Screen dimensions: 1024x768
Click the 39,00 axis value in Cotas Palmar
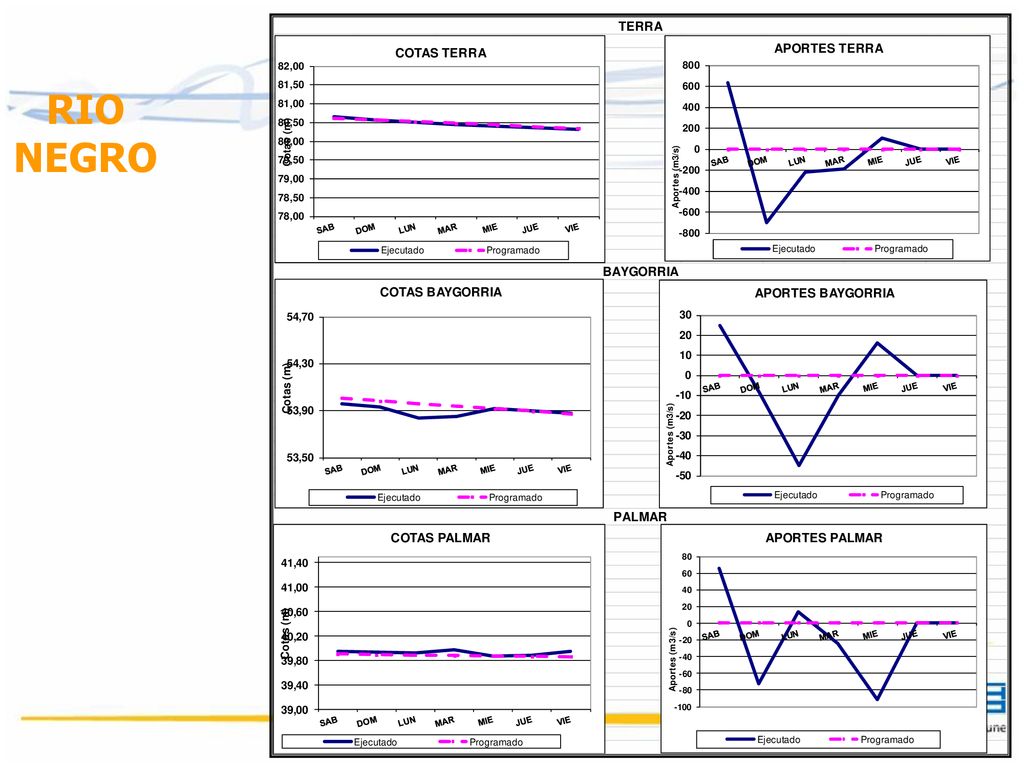tap(294, 710)
